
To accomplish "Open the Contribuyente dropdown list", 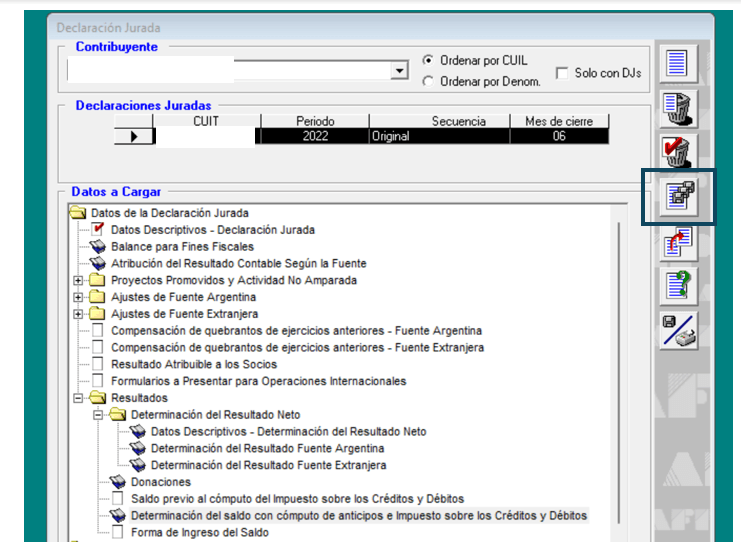I will (x=400, y=71).
